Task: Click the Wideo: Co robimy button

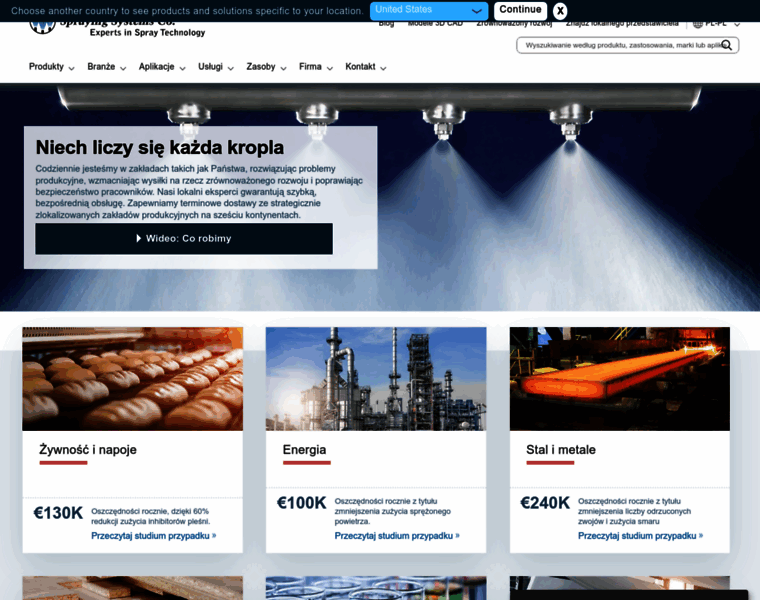Action: tap(184, 238)
